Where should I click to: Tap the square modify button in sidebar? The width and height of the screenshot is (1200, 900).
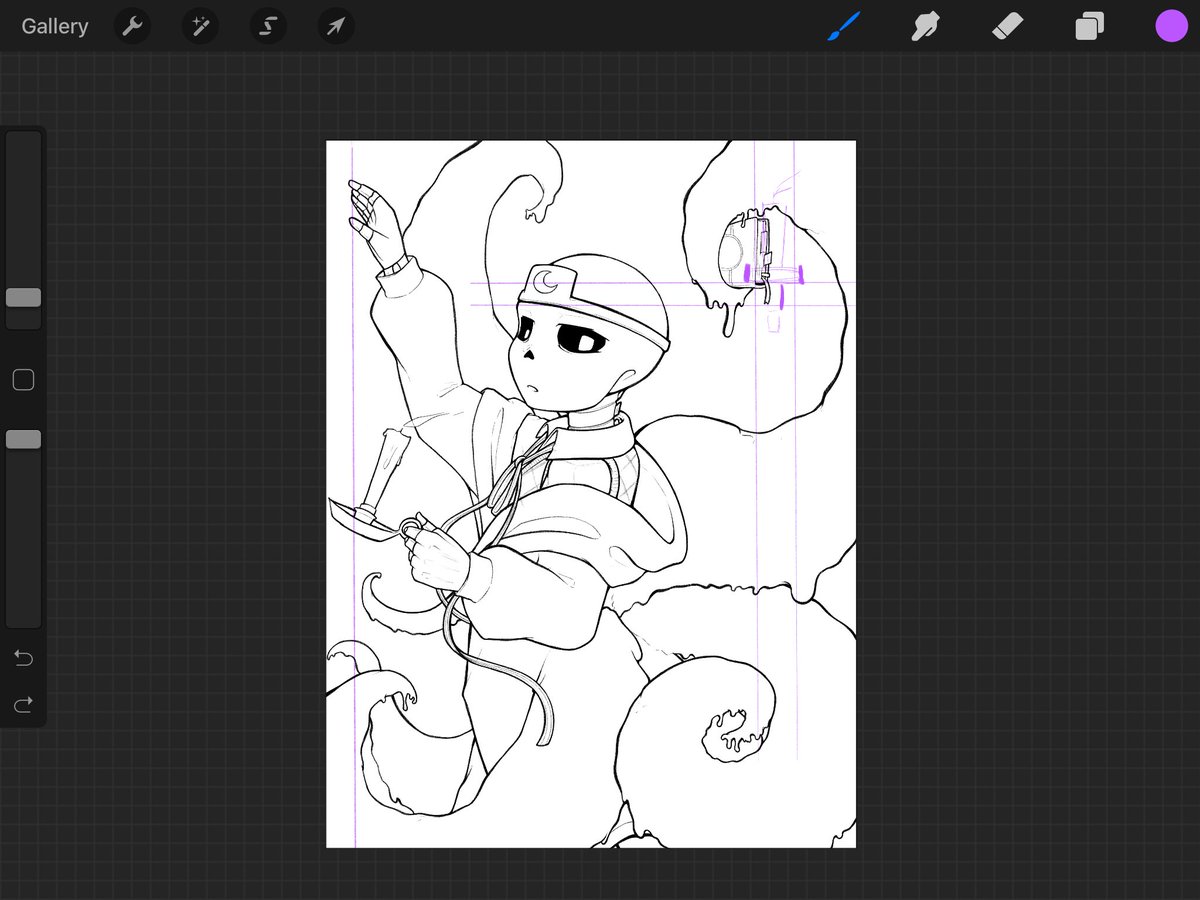23,380
